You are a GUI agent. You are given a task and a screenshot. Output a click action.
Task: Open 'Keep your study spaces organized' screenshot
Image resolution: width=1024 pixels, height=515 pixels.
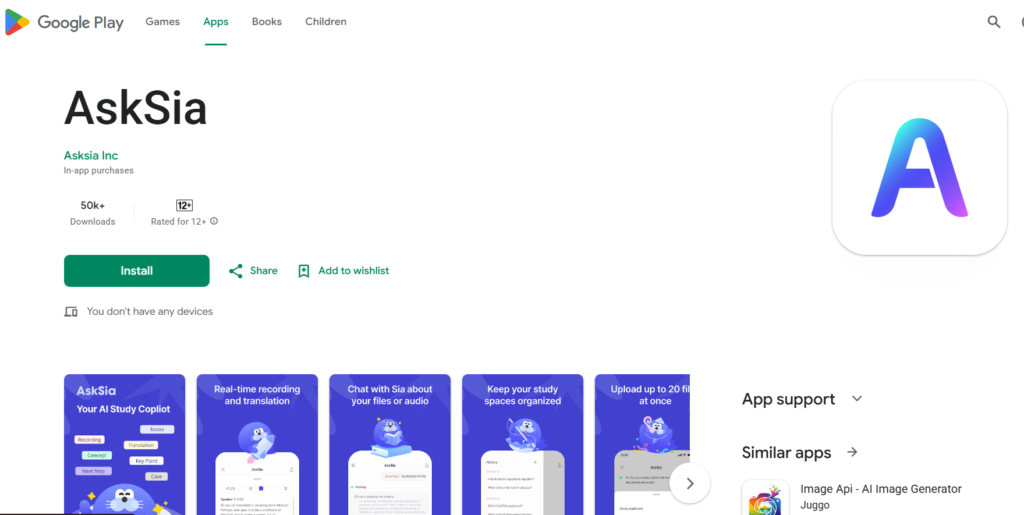pos(522,445)
